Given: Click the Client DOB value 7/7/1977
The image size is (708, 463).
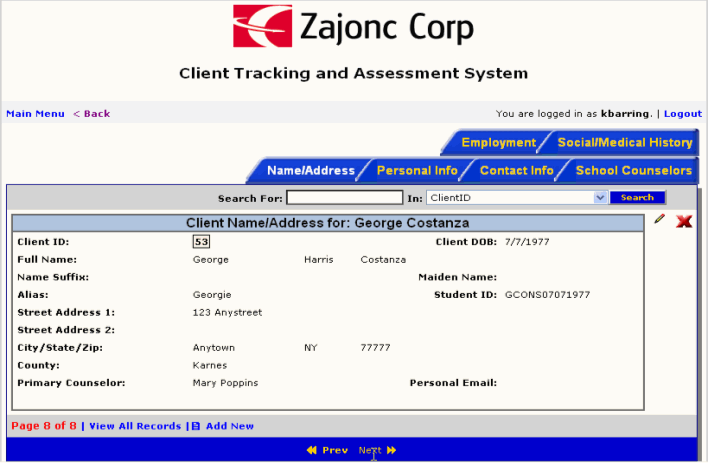Looking at the screenshot, I should click(x=527, y=242).
